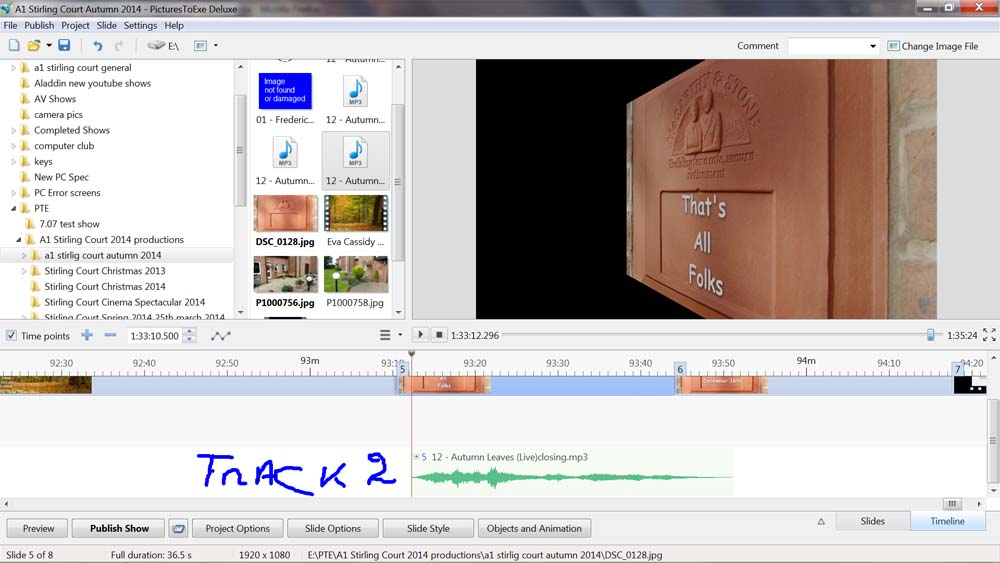
Task: Open the Settings menu
Action: pos(140,26)
